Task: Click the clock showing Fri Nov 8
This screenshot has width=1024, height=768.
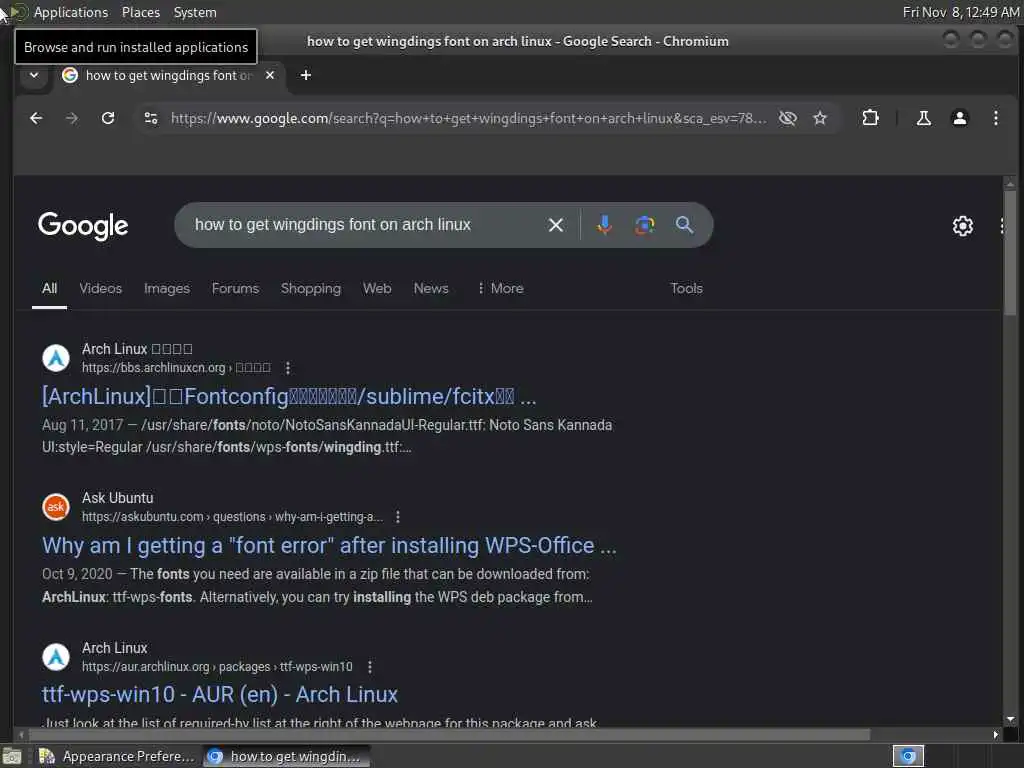Action: click(961, 12)
